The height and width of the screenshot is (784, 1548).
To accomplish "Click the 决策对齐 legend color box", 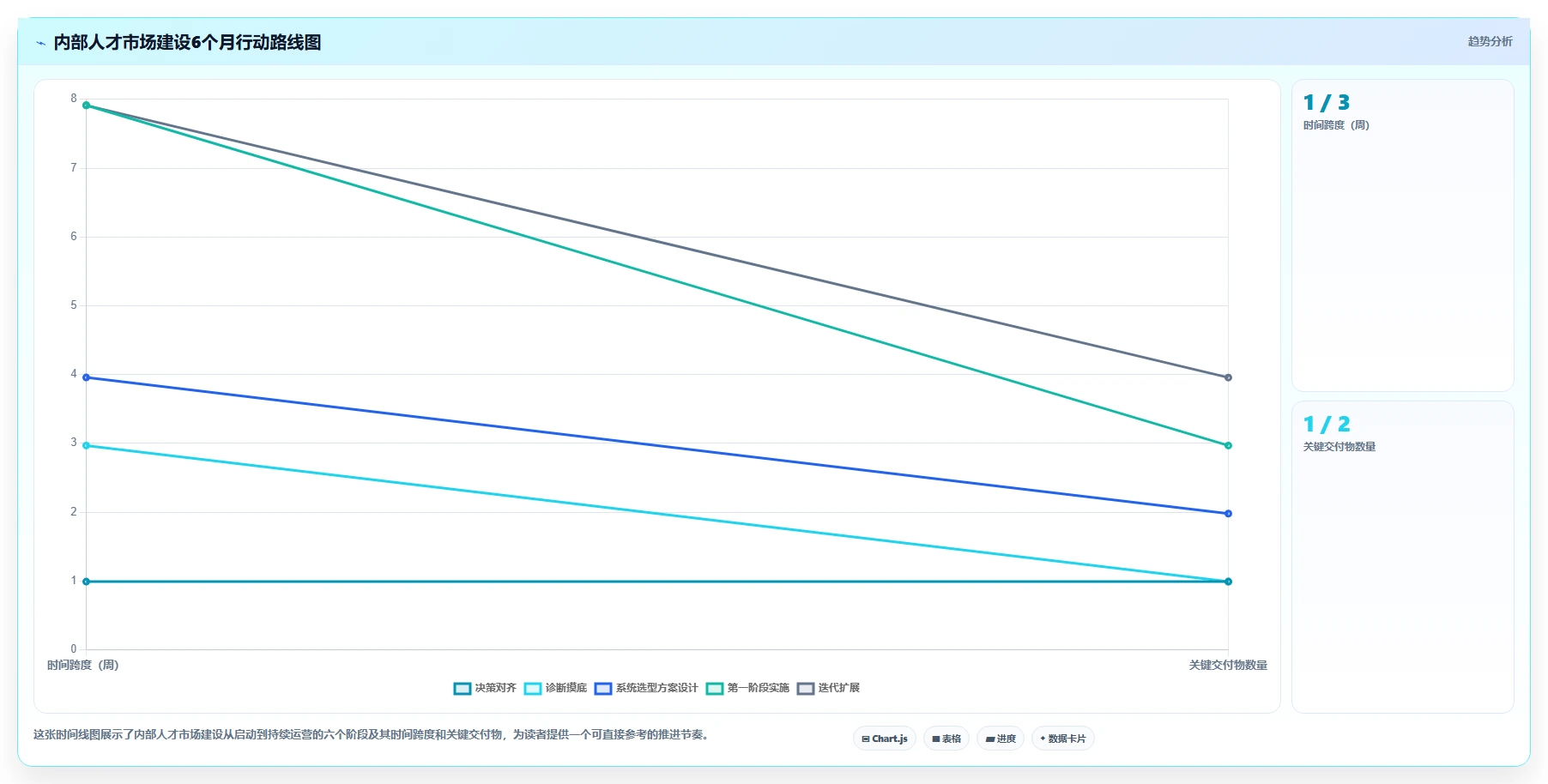I will coord(463,688).
